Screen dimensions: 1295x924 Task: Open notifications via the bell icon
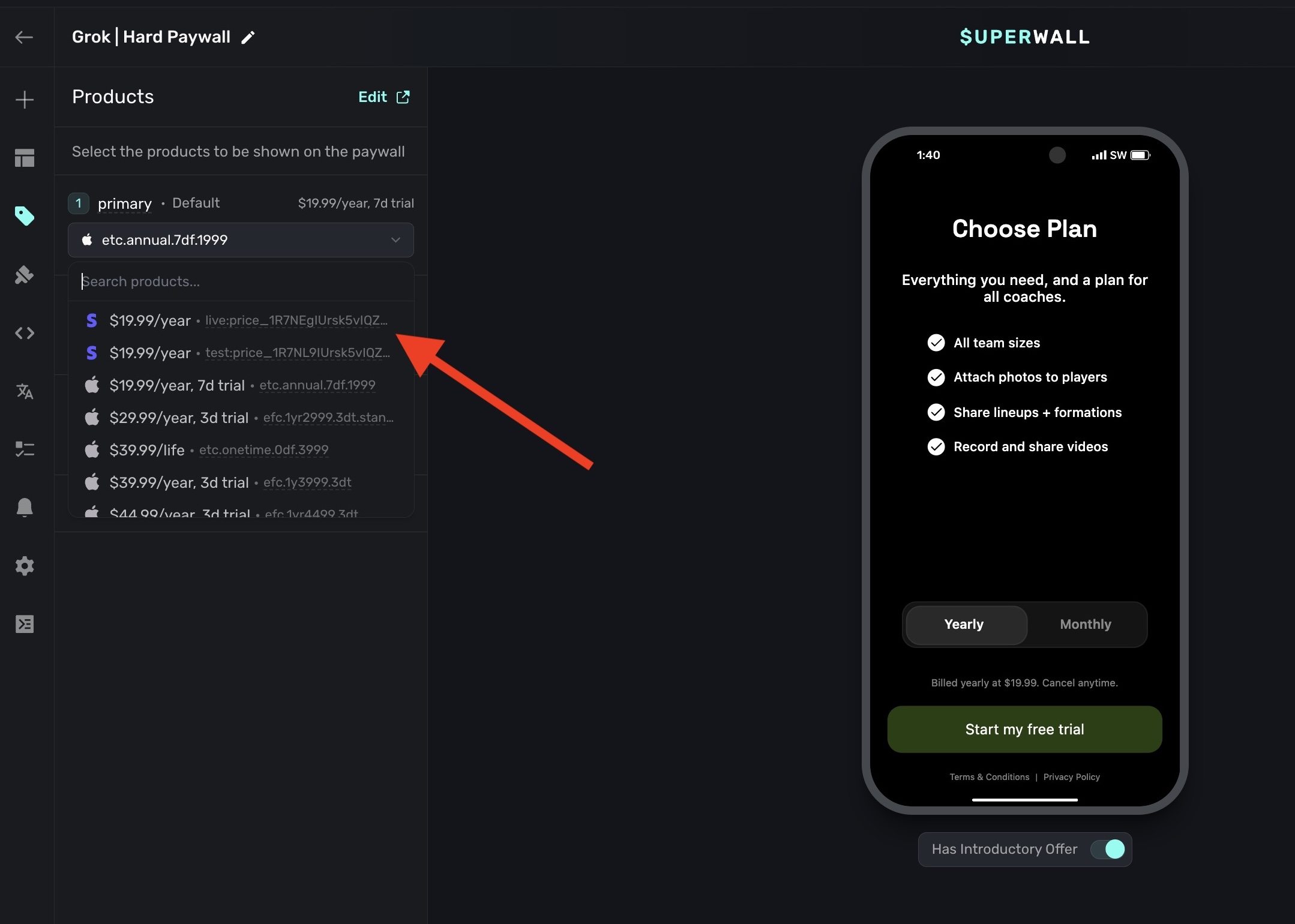click(x=25, y=508)
